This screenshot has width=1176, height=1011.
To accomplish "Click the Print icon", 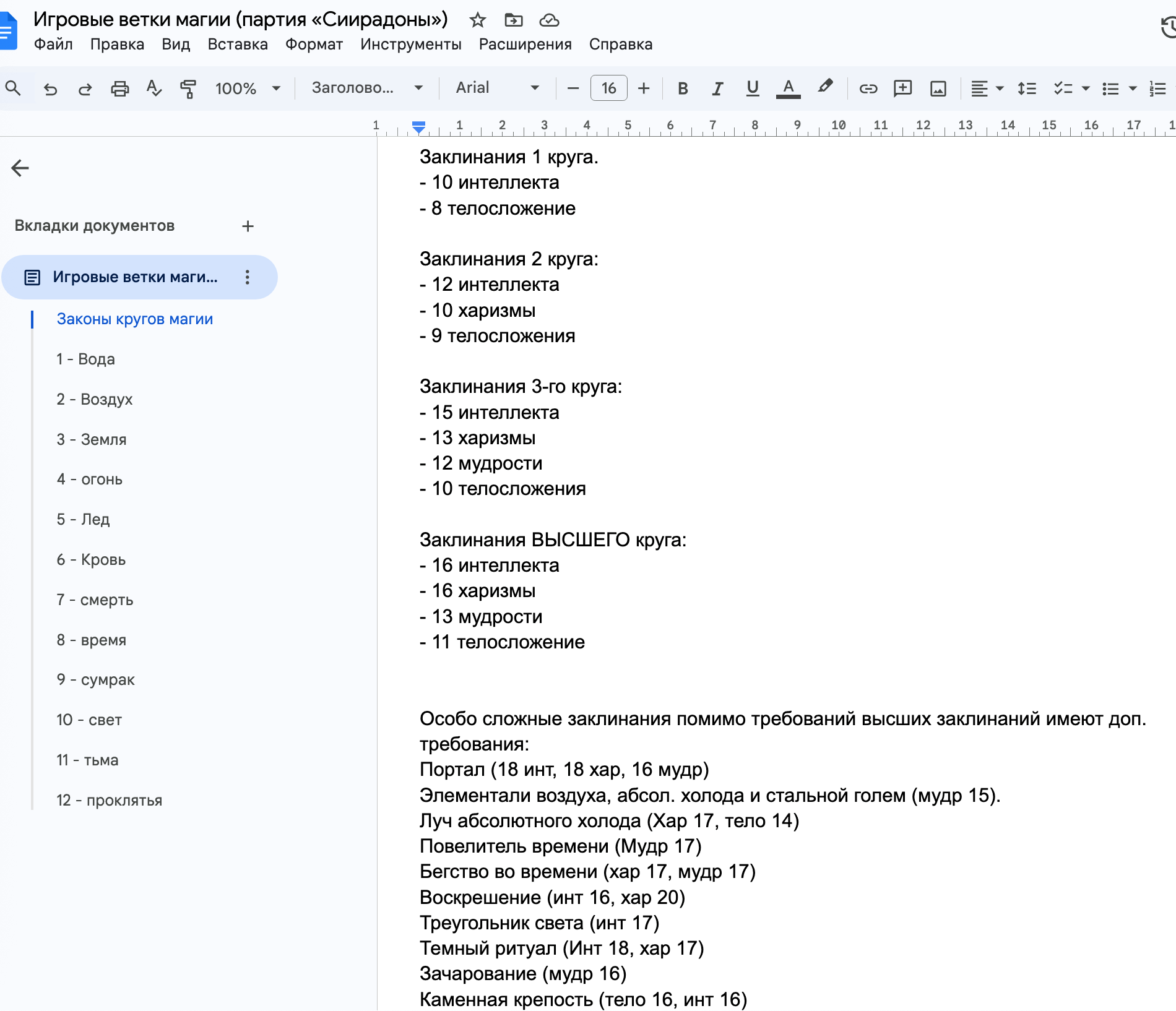I will point(119,88).
